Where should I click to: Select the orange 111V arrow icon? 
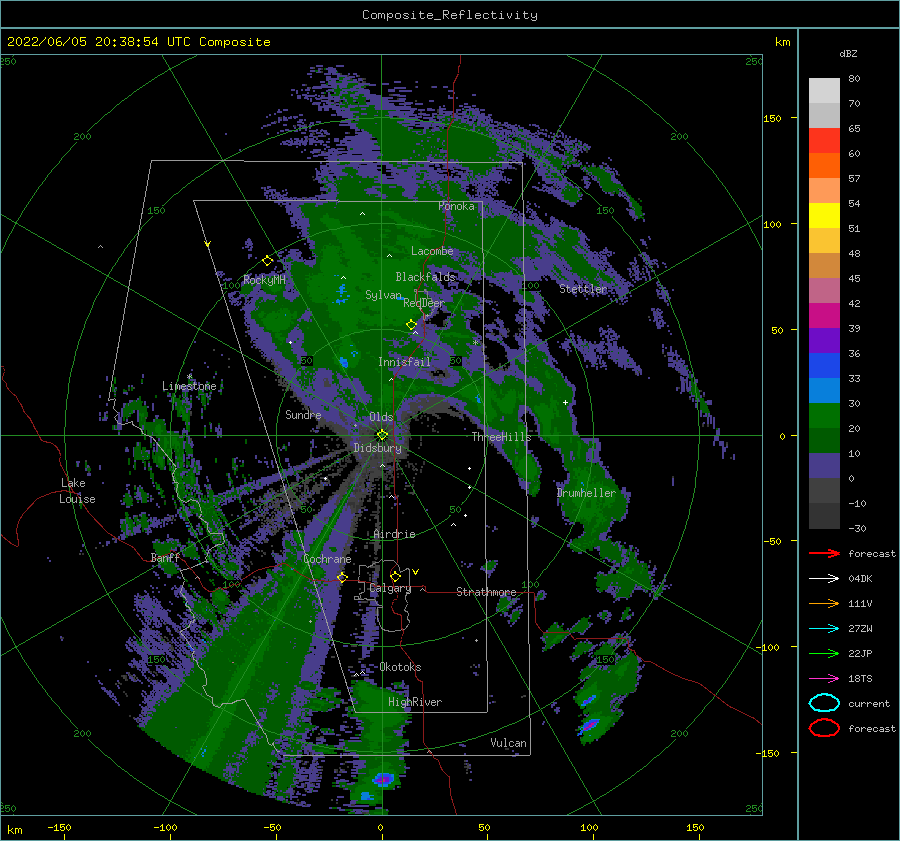pyautogui.click(x=824, y=603)
